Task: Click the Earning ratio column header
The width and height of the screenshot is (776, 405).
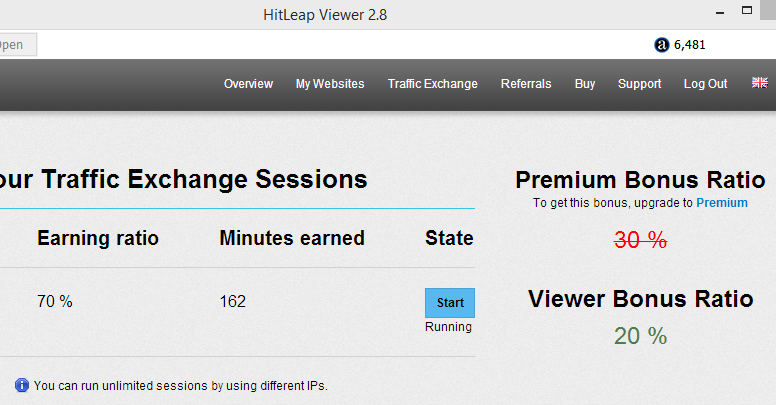Action: [98, 238]
